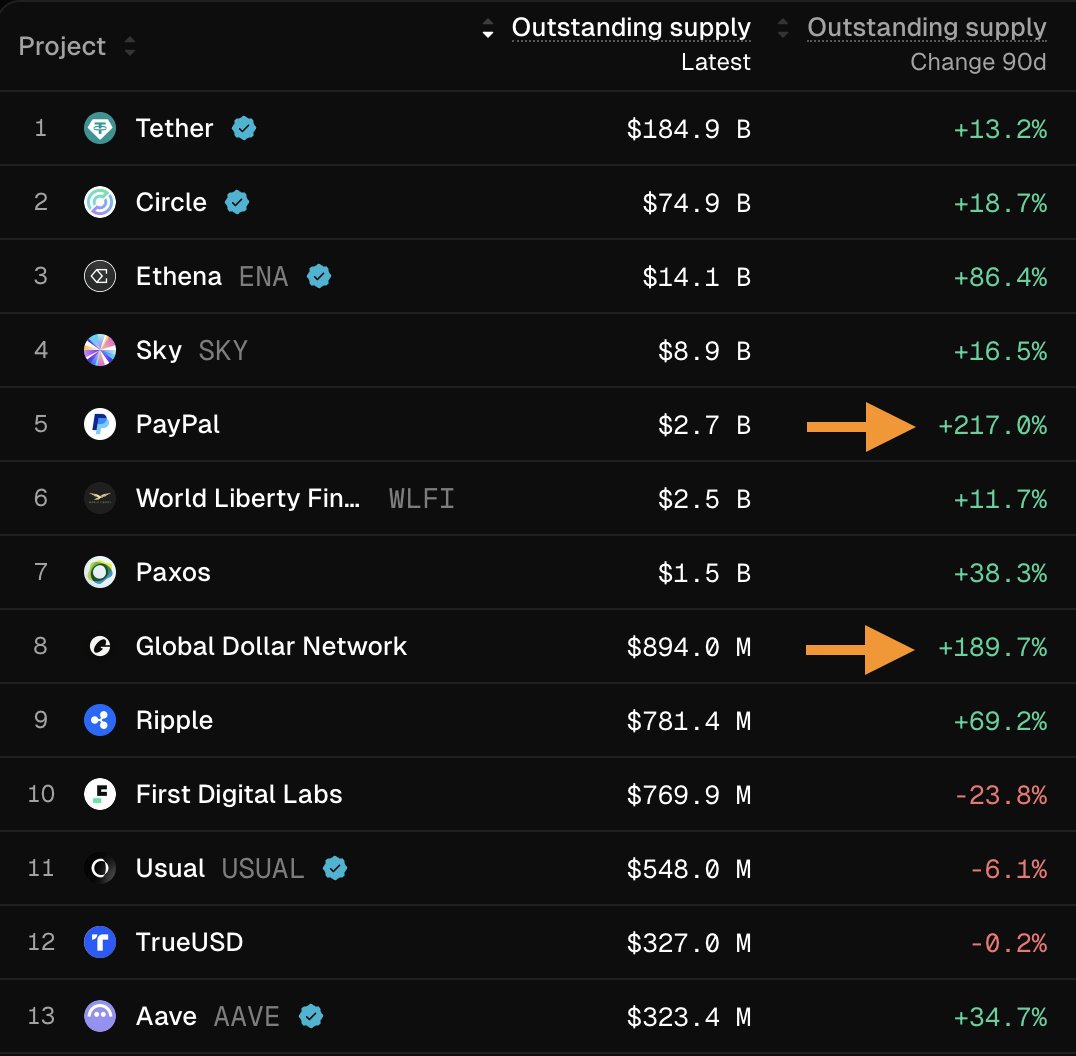Click the Ripple logo icon
Viewport: 1076px width, 1056px height.
pos(100,721)
